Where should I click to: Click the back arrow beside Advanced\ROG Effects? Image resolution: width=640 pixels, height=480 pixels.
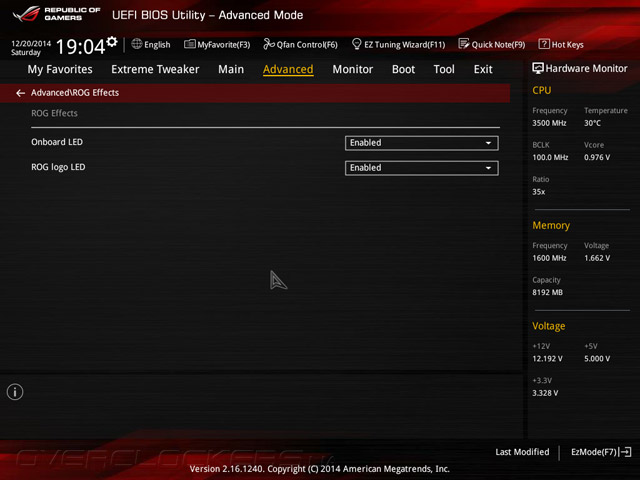[20, 93]
